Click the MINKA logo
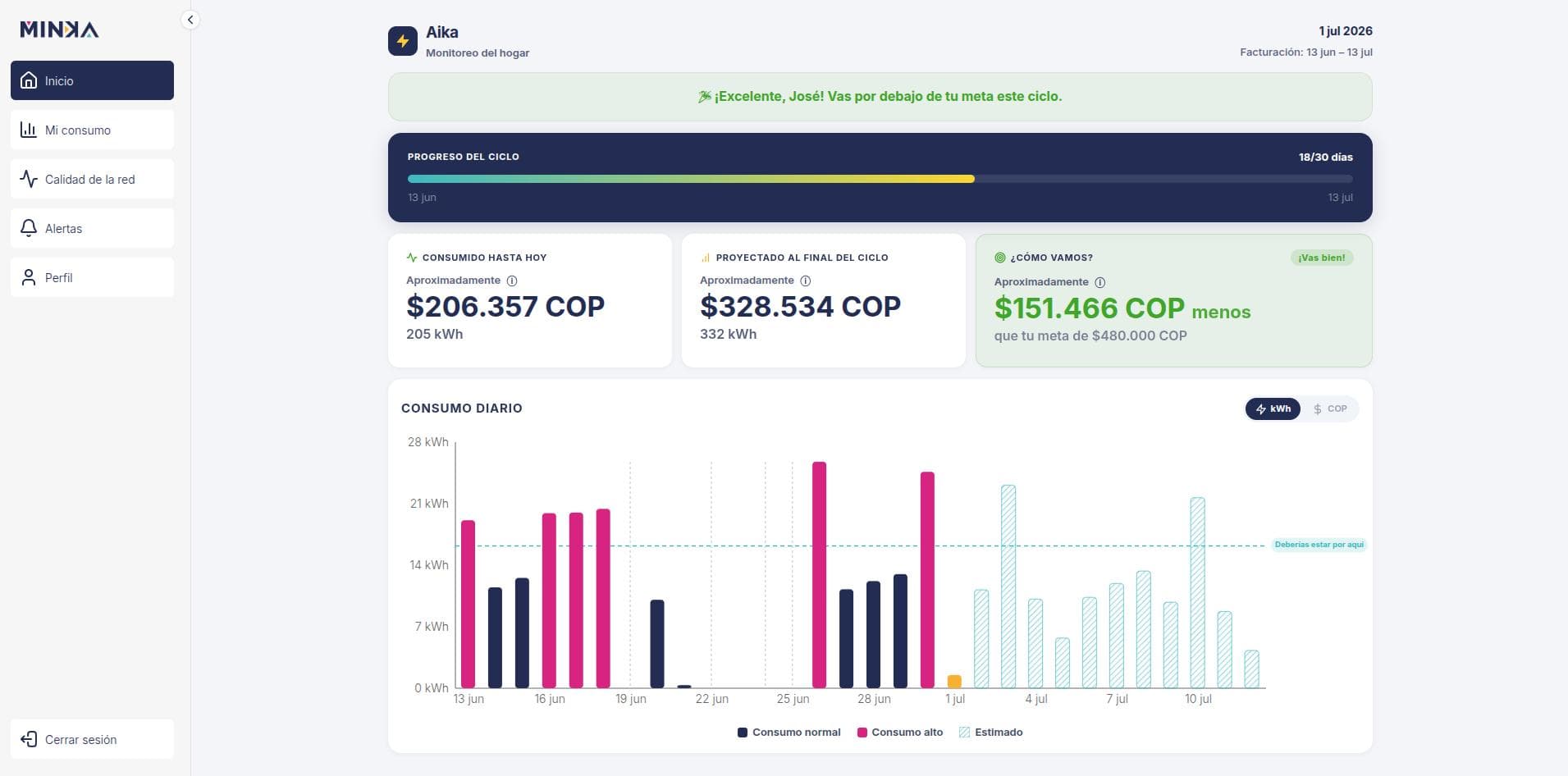The image size is (1568, 776). [59, 30]
